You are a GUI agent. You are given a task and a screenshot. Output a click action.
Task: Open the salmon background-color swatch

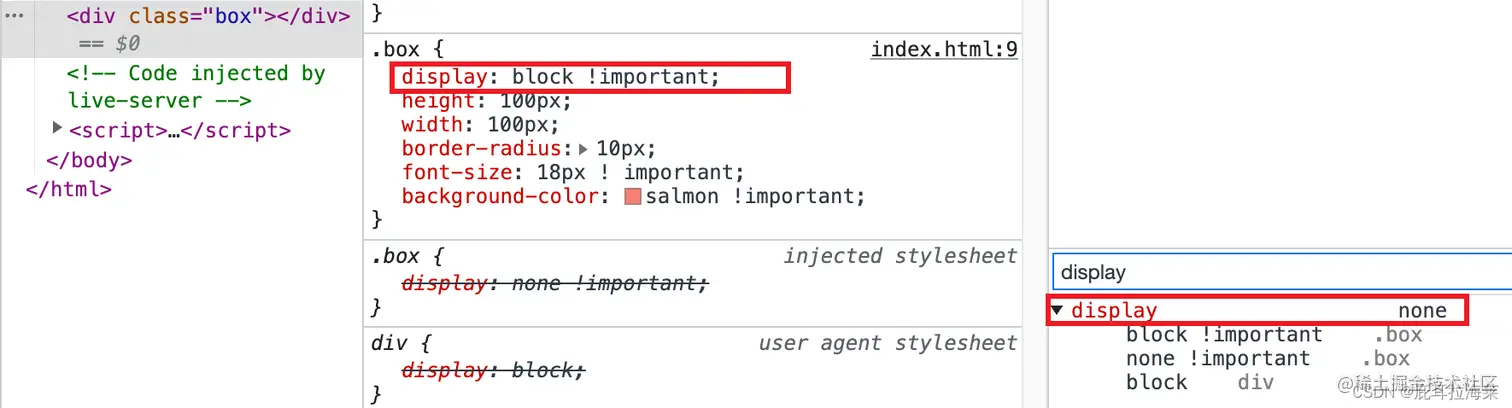point(632,197)
